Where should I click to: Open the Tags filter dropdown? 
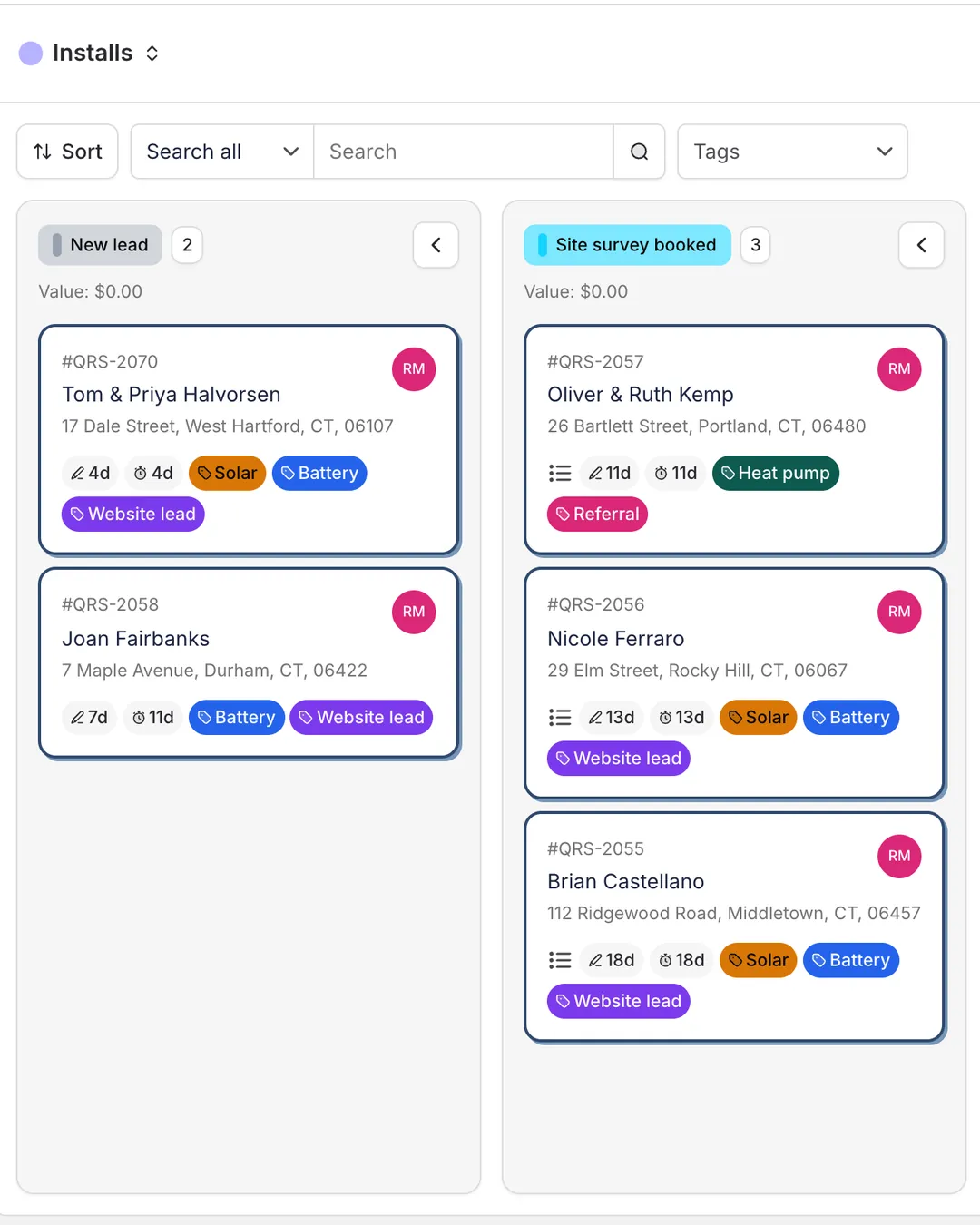point(792,152)
